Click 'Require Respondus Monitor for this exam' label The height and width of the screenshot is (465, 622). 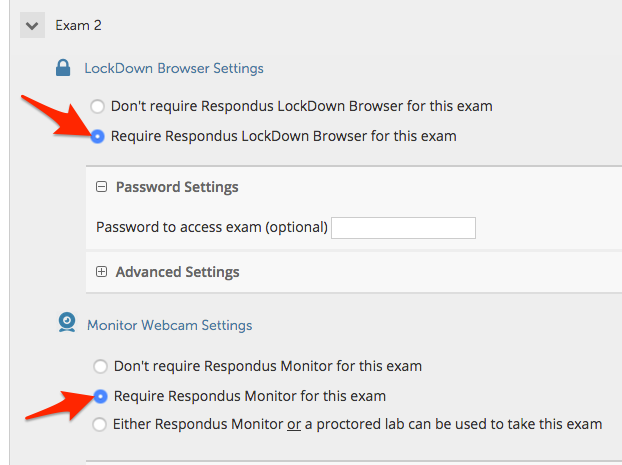250,396
